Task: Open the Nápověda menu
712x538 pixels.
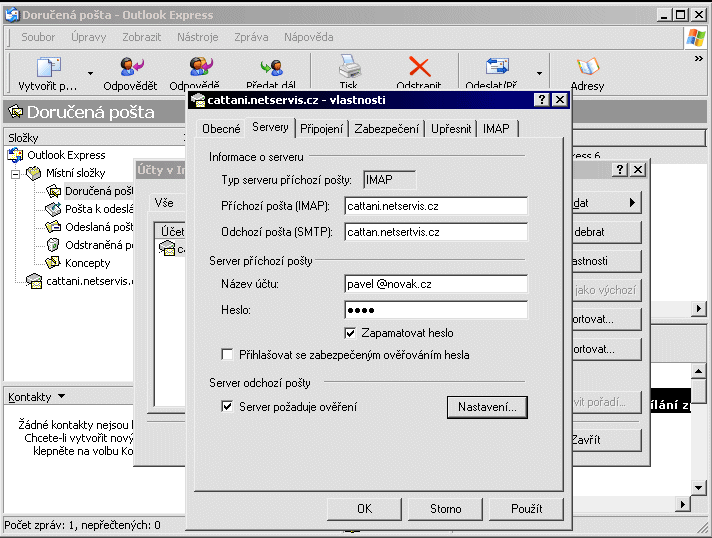Action: pyautogui.click(x=309, y=37)
